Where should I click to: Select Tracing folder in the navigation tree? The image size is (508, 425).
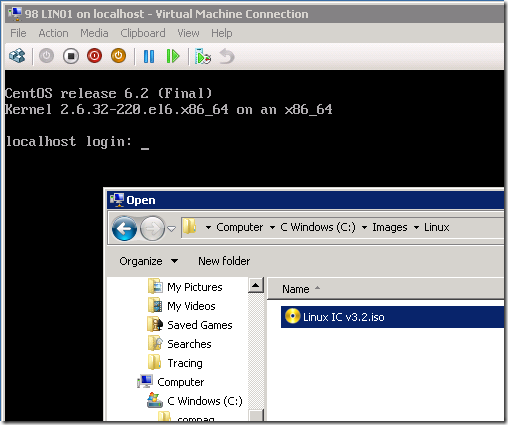(x=185, y=363)
